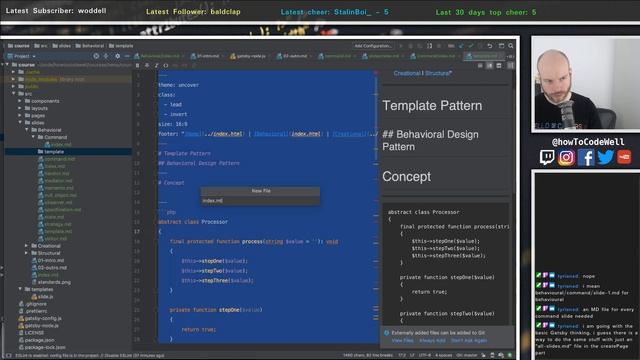This screenshot has height=360, width=640.
Task: Click the blue update project arrow icon
Action: point(462,46)
